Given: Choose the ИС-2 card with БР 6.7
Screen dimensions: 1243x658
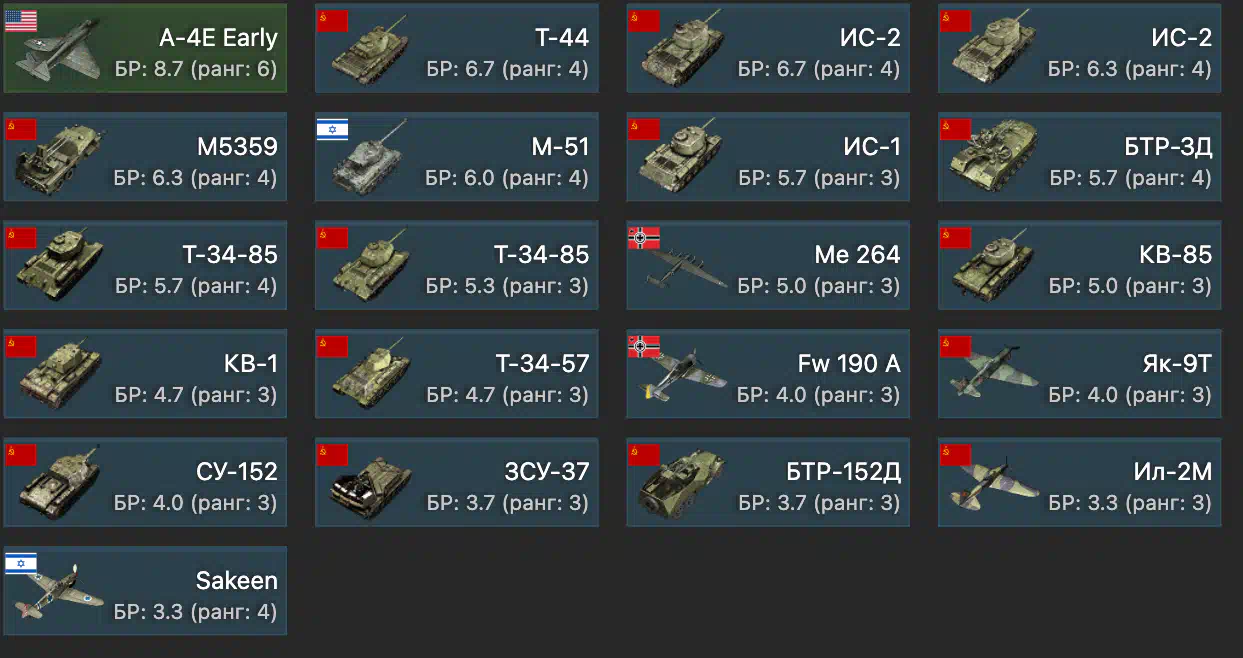Looking at the screenshot, I should pos(768,48).
